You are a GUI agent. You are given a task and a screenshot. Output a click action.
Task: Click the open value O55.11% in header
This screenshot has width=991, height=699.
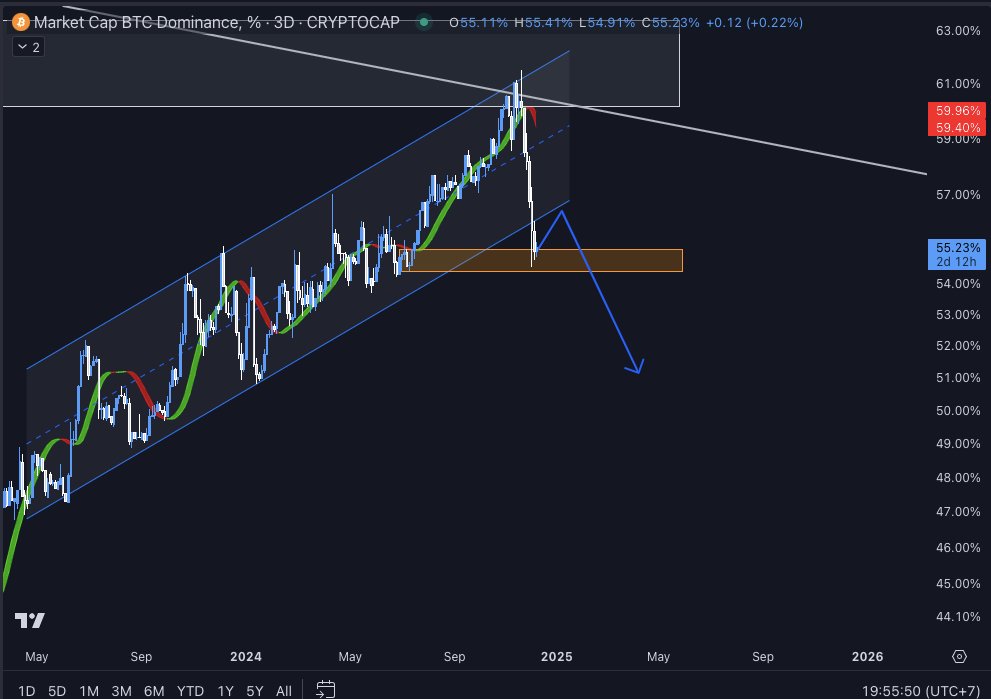point(478,23)
